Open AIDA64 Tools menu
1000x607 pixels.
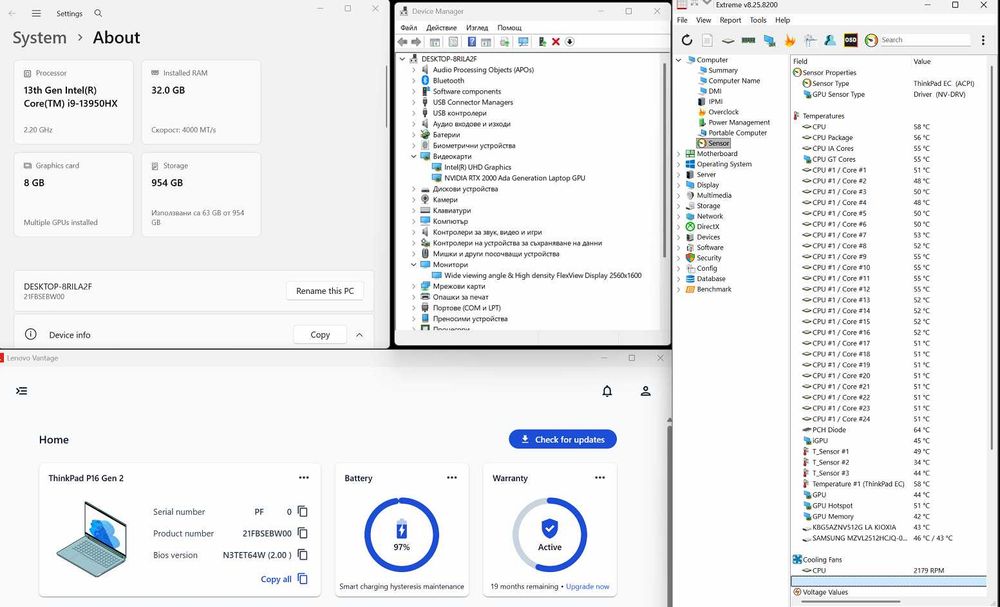(758, 20)
